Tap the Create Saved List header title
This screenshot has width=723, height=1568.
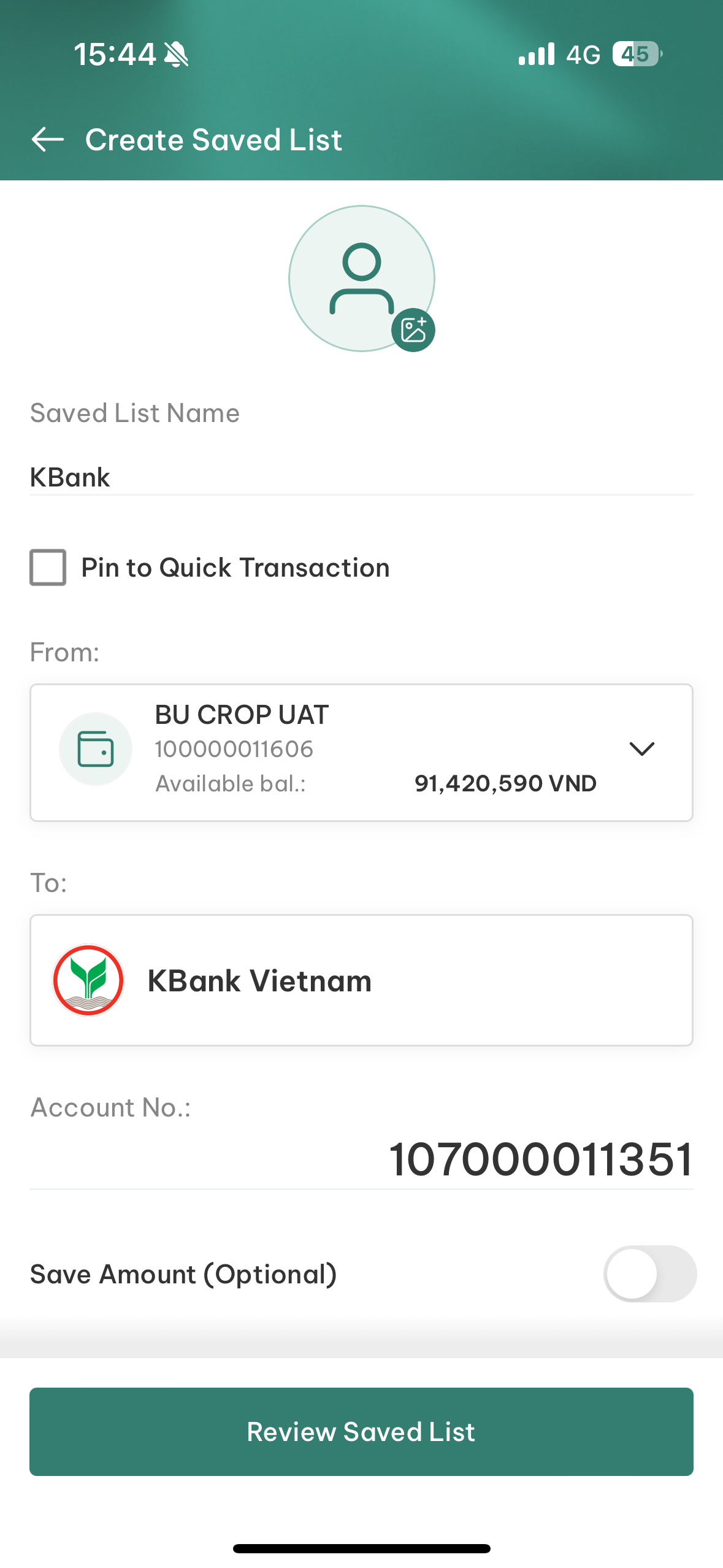(x=213, y=139)
